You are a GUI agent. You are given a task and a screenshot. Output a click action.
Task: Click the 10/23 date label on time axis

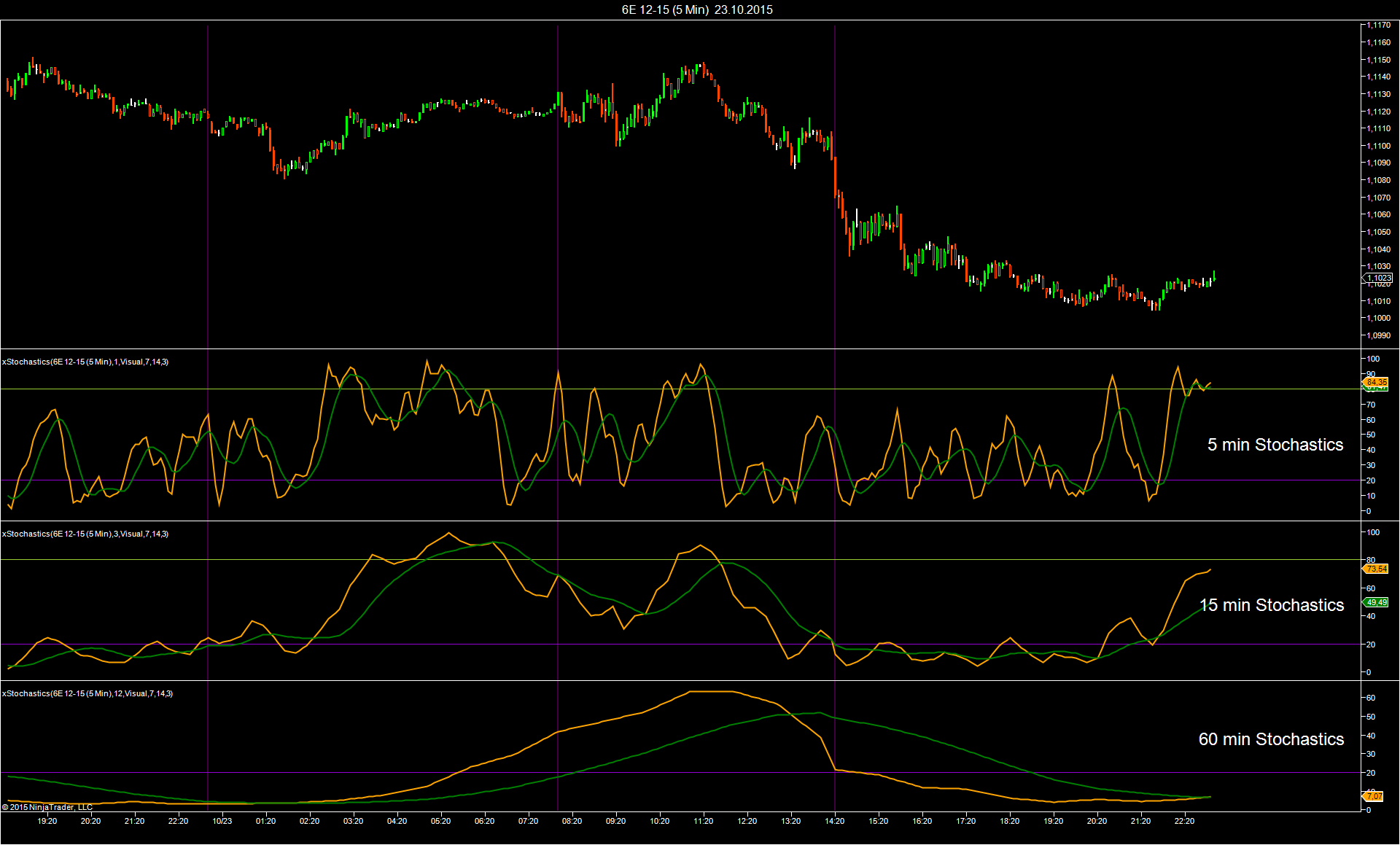coord(222,821)
